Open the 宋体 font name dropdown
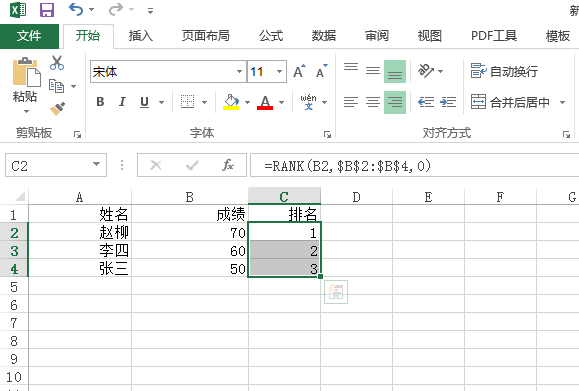This screenshot has height=391, width=579. pos(239,71)
